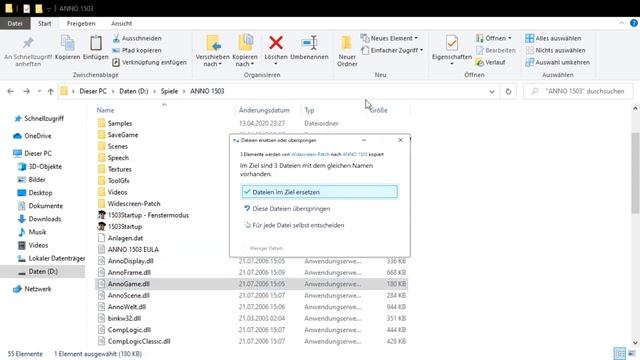The image size is (640, 360).
Task: Open Eigenschaften in the ribbon
Action: (452, 51)
